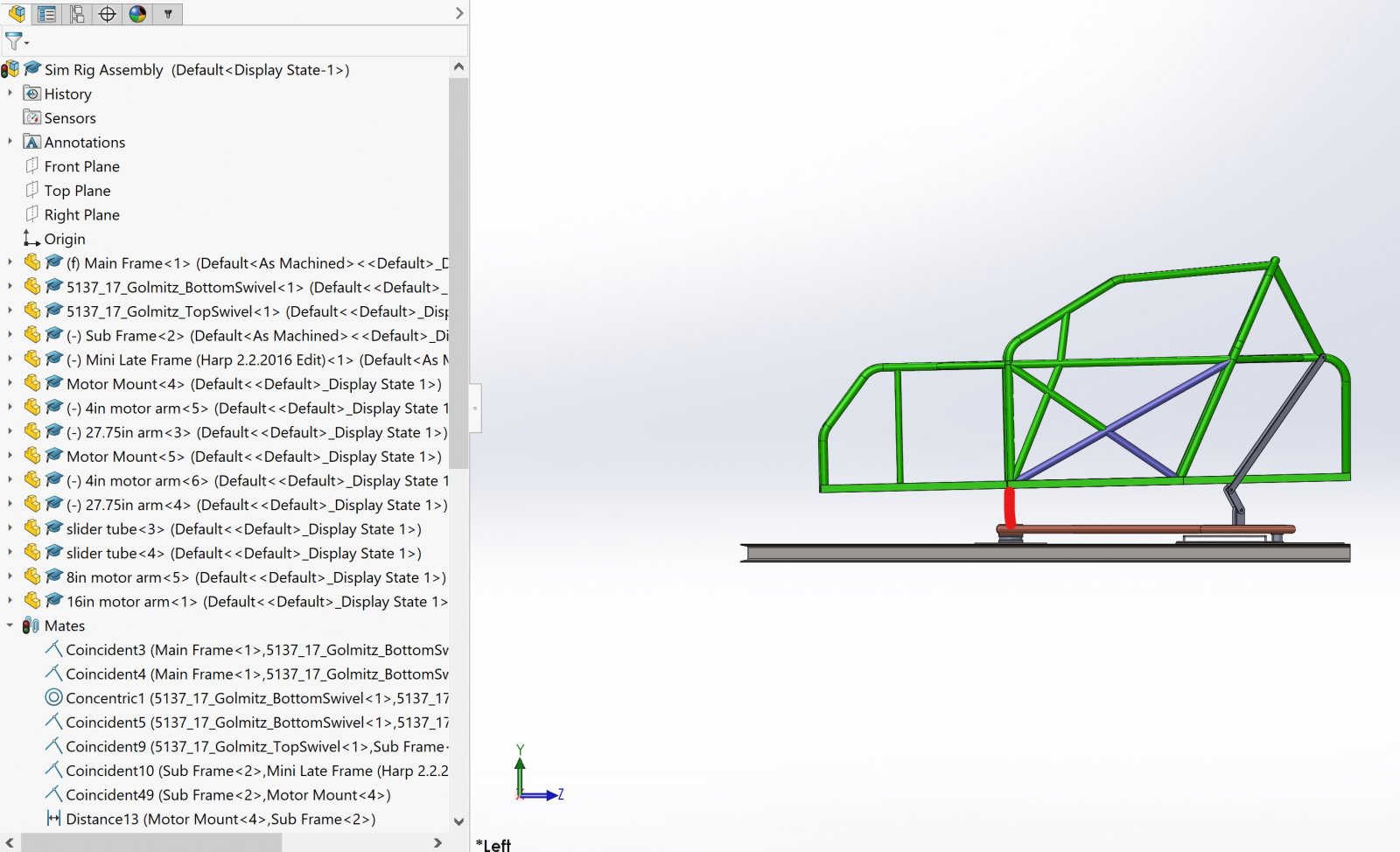Image resolution: width=1400 pixels, height=852 pixels.
Task: Click the red support post in the model
Action: [1010, 507]
